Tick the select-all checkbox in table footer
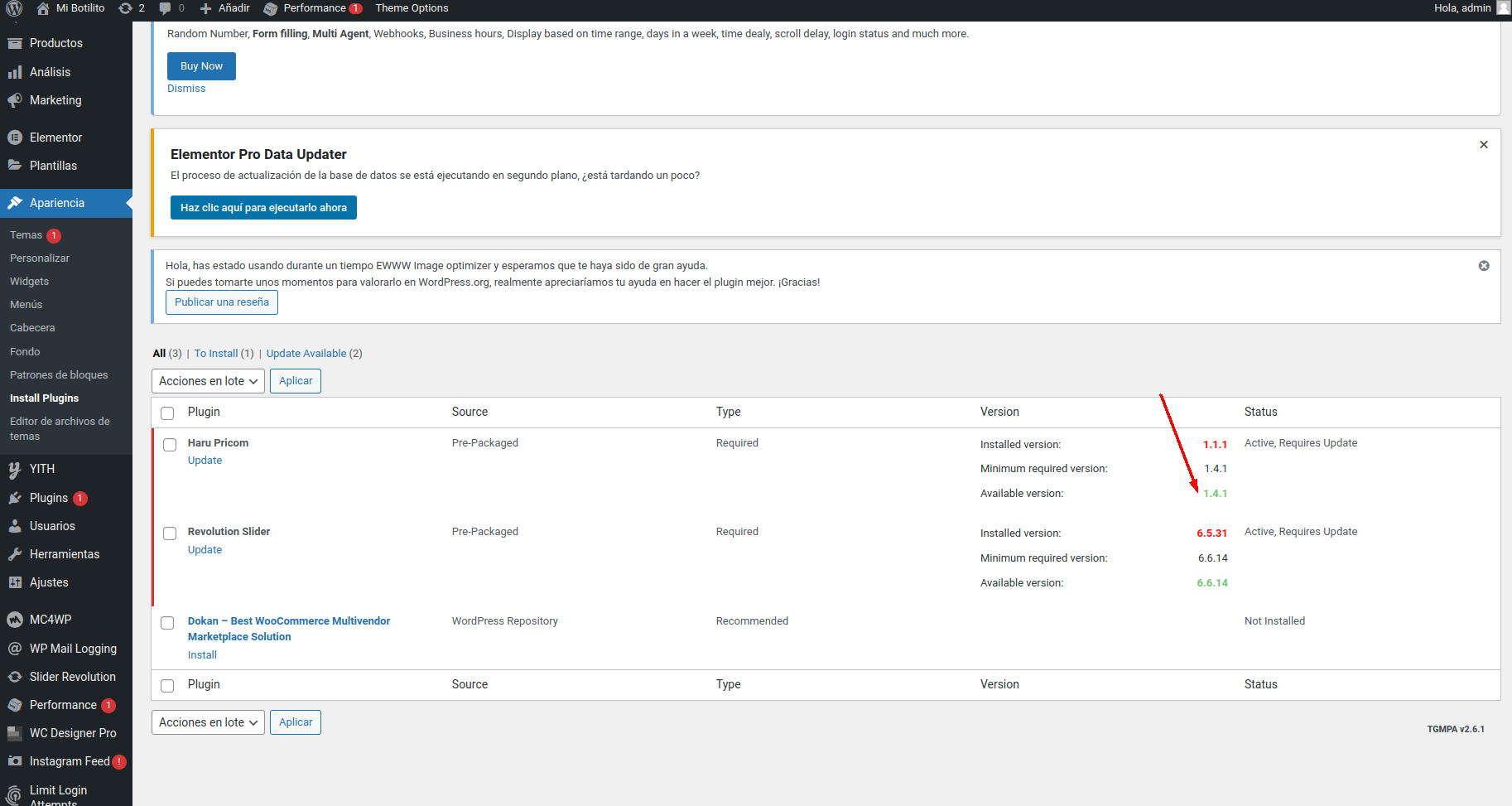The height and width of the screenshot is (806, 1512). coord(167,685)
